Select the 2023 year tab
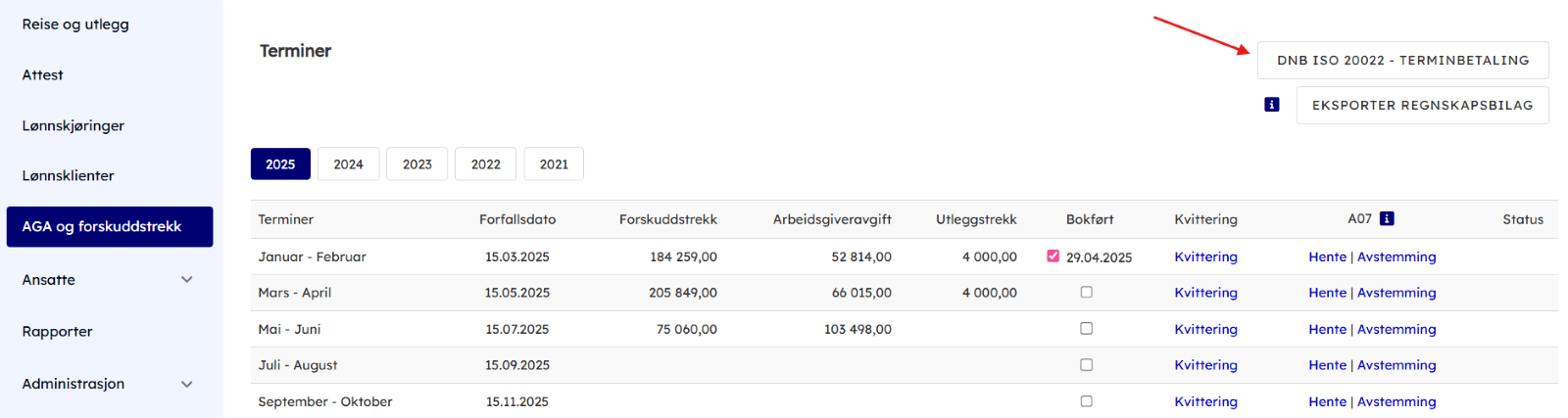The image size is (1568, 418). [416, 164]
